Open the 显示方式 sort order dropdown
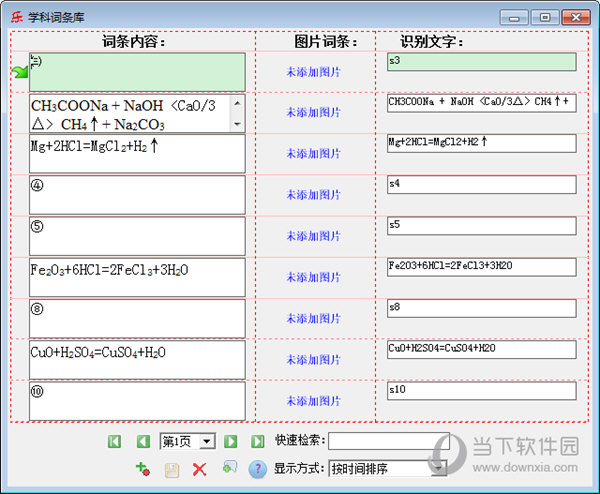600x494 pixels. coord(439,468)
